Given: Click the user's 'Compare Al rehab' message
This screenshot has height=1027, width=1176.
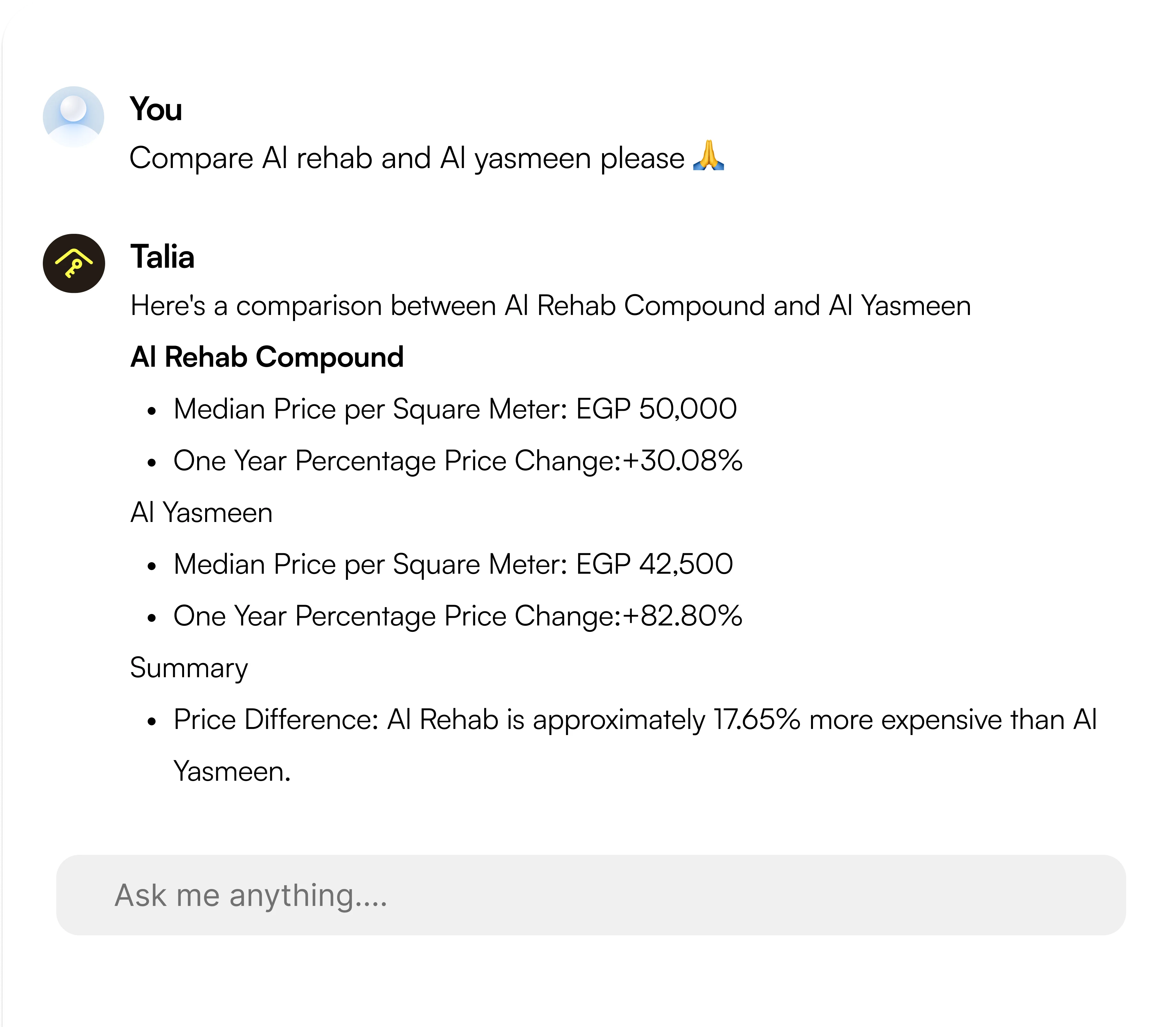Looking at the screenshot, I should point(427,157).
